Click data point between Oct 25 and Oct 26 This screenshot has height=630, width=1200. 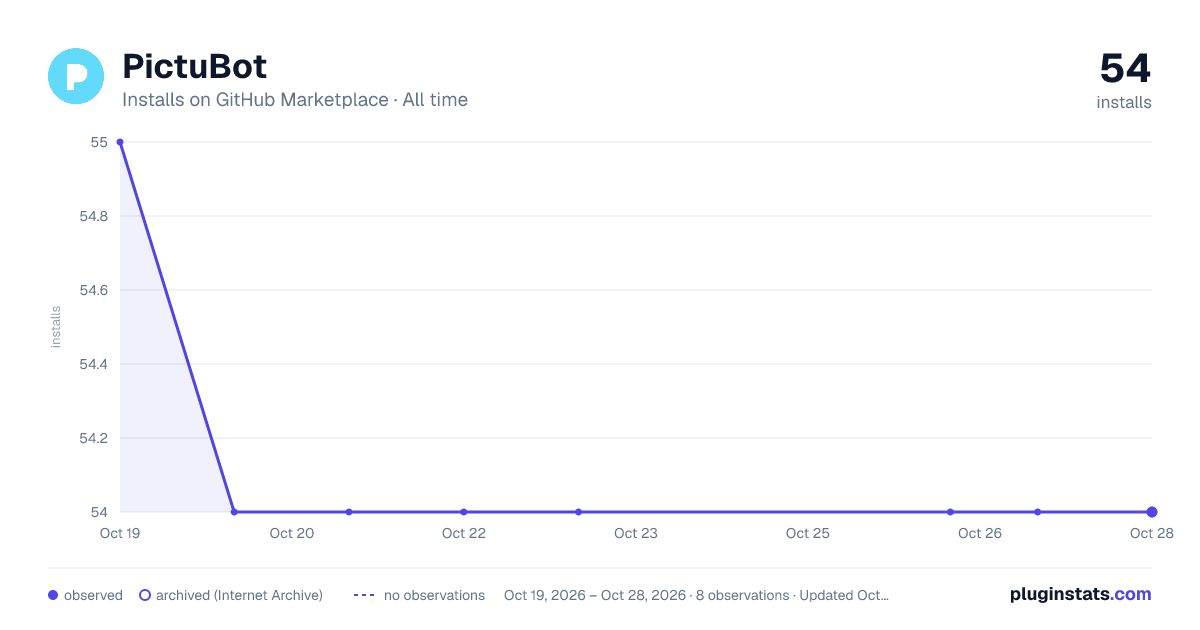pos(950,512)
